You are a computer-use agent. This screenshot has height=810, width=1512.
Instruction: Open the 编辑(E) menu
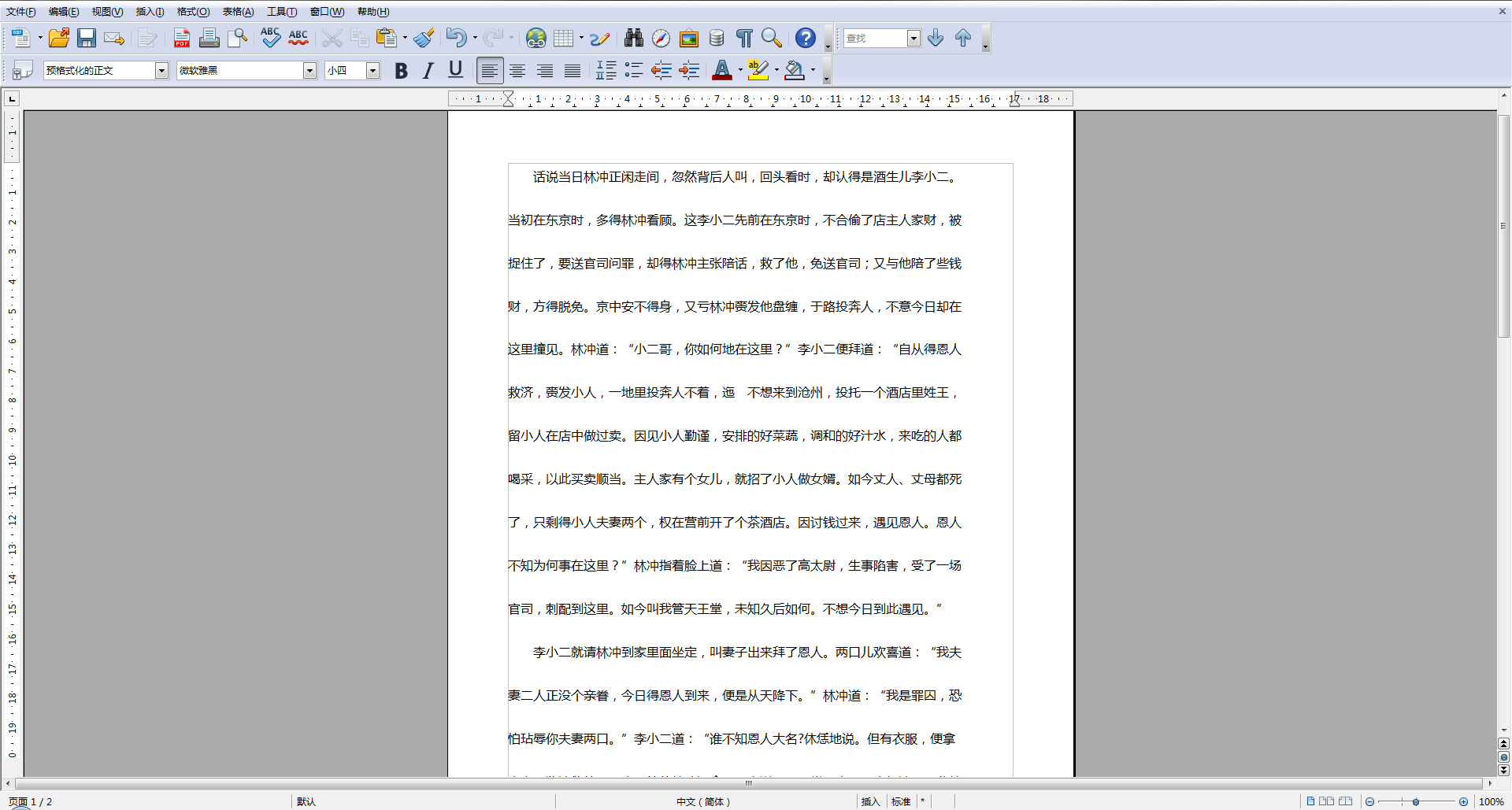(64, 12)
